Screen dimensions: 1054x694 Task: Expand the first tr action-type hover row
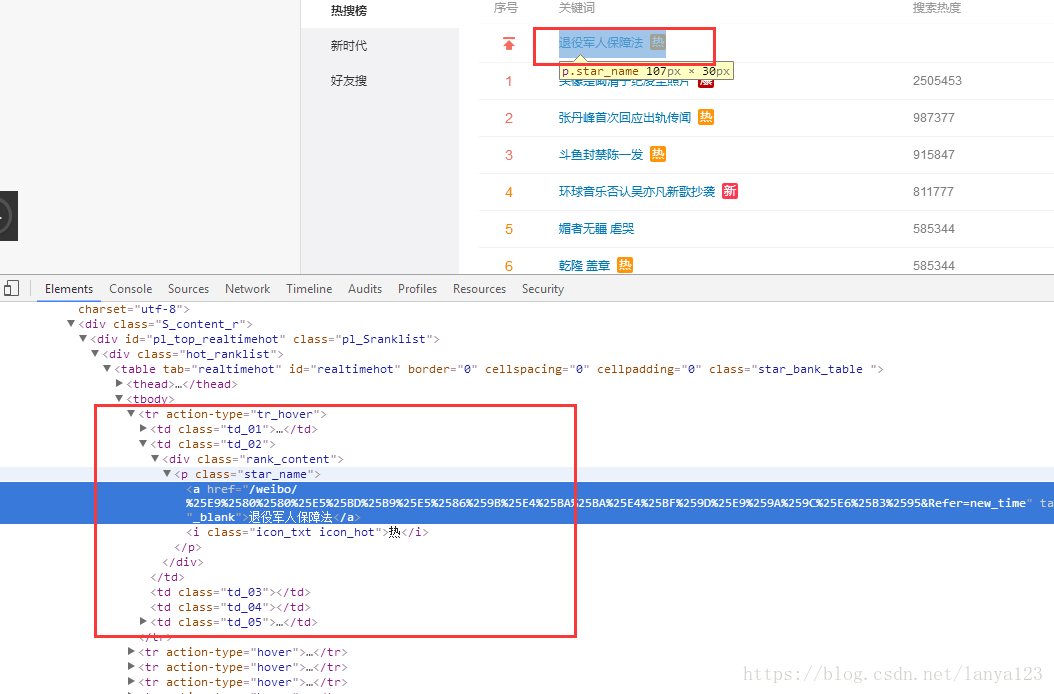[131, 650]
